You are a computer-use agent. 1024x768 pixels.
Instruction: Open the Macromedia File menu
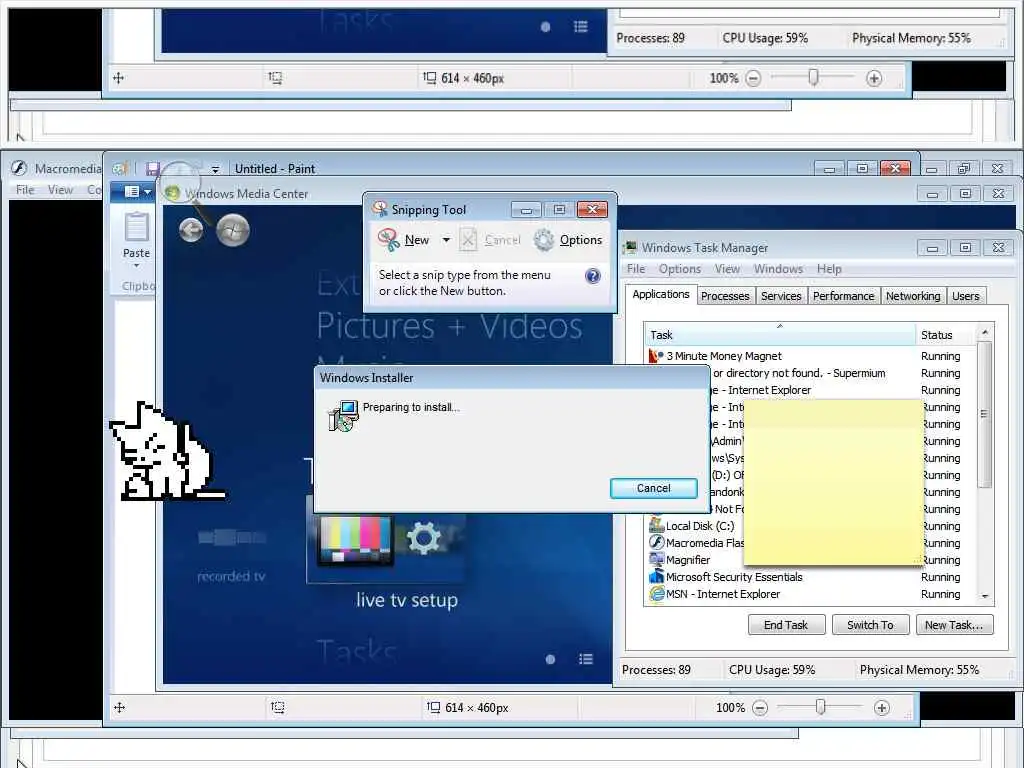pos(25,190)
